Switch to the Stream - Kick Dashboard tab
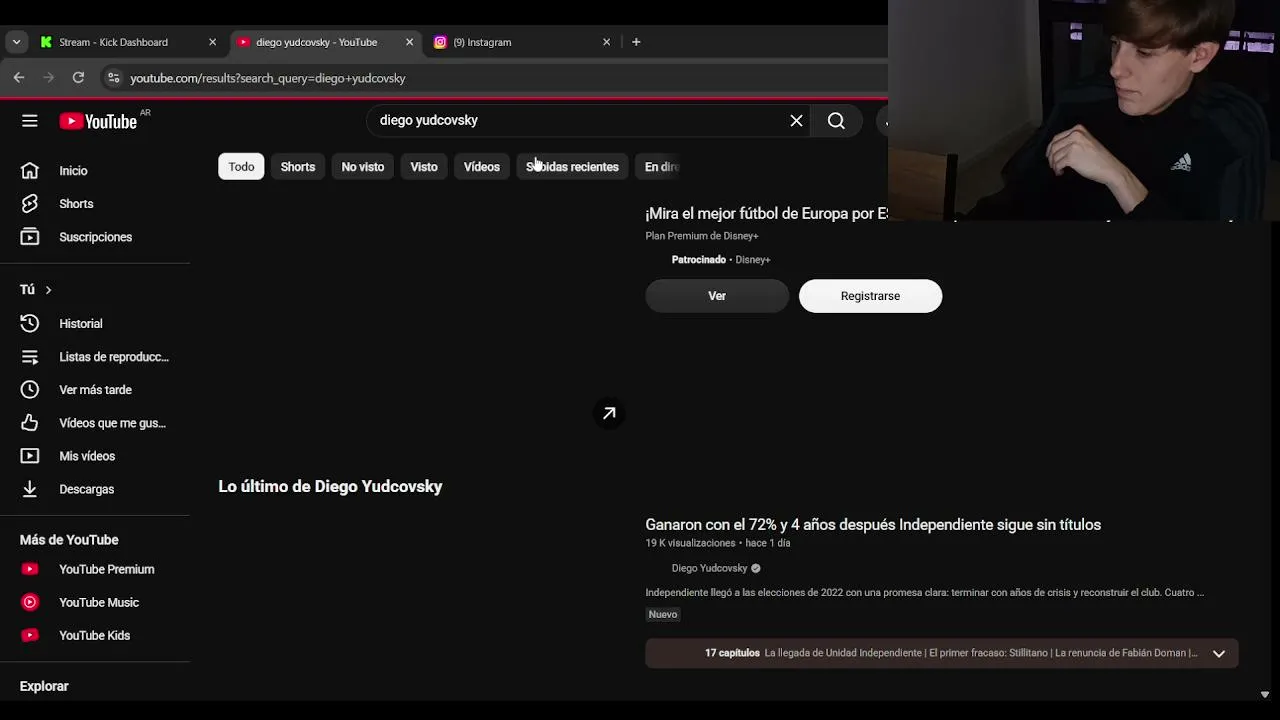The image size is (1280, 720). point(128,42)
